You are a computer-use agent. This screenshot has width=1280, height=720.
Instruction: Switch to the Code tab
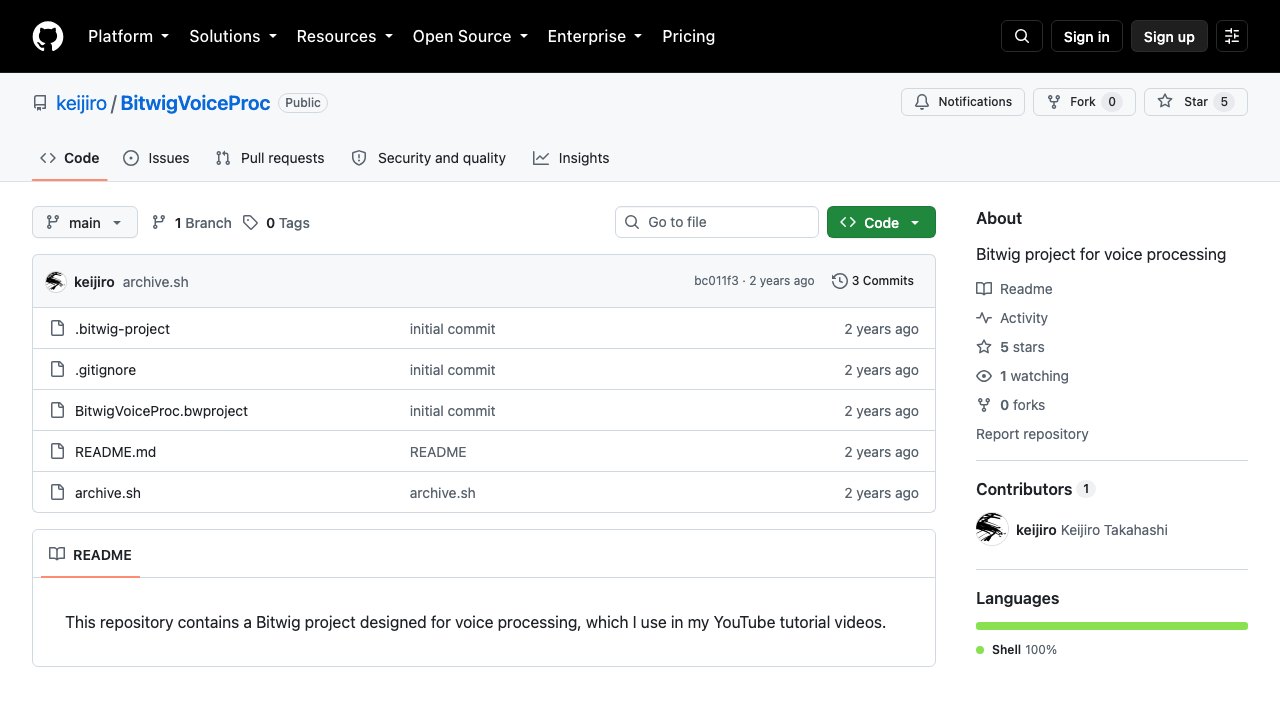point(69,158)
